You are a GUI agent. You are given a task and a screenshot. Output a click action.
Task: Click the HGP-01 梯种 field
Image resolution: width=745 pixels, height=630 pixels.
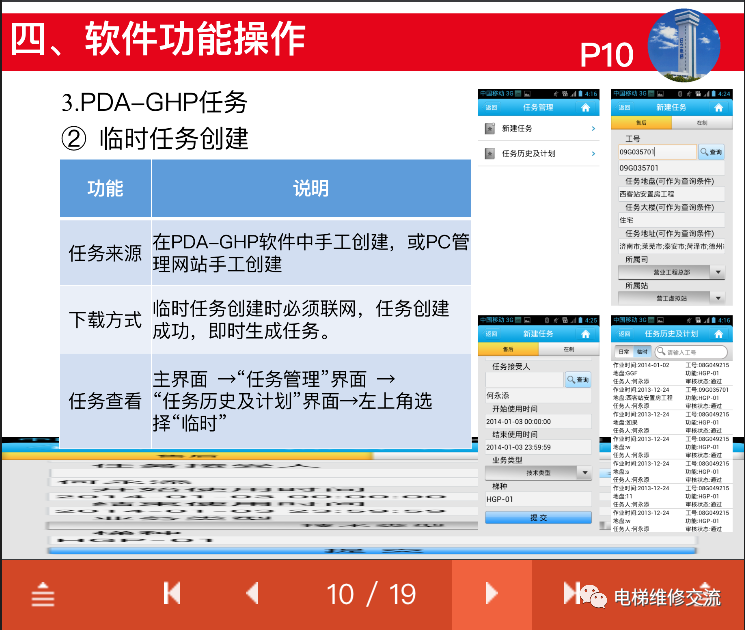click(538, 499)
